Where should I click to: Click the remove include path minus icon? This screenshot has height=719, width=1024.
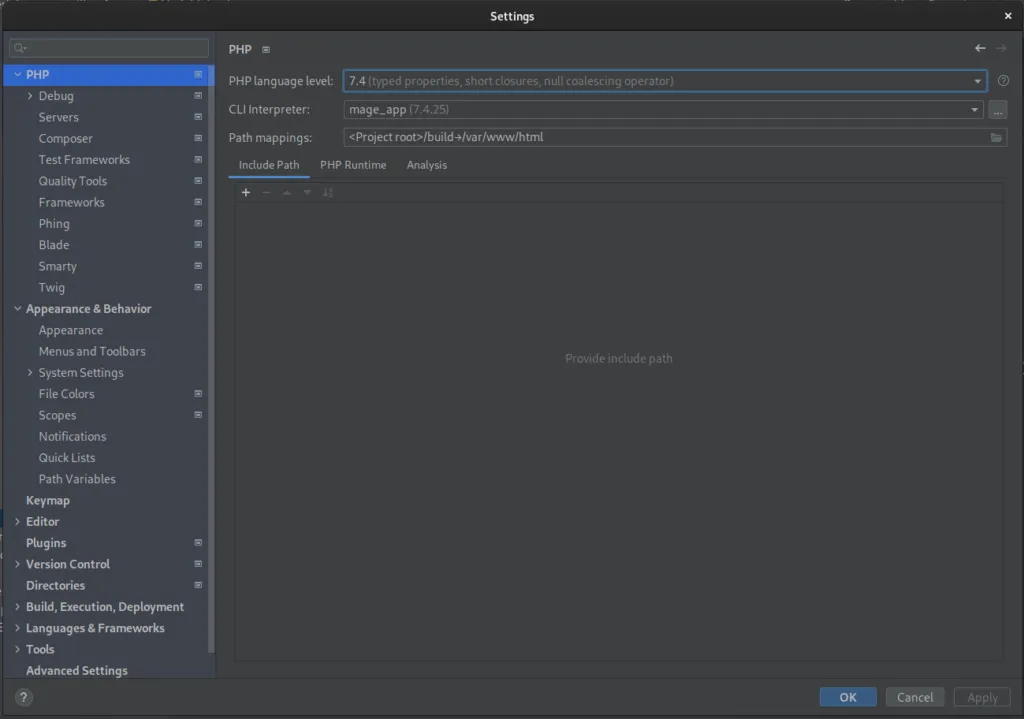point(266,193)
